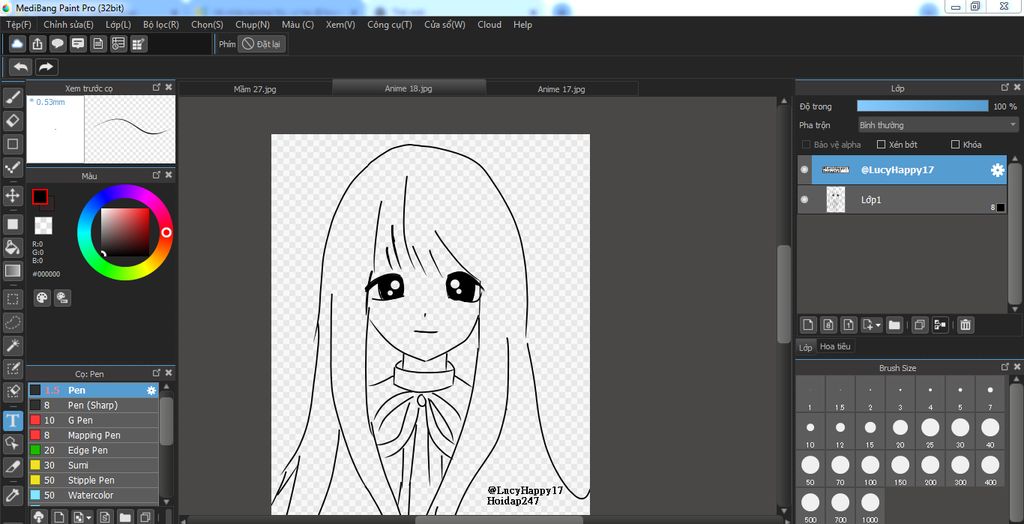Enable the Khóa checkbox
The height and width of the screenshot is (524, 1024).
(955, 144)
